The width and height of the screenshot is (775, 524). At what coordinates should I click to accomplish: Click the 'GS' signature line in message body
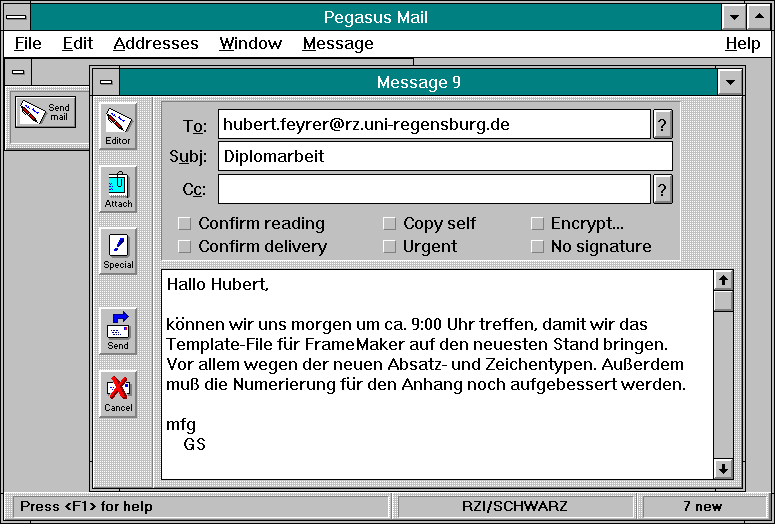point(194,444)
